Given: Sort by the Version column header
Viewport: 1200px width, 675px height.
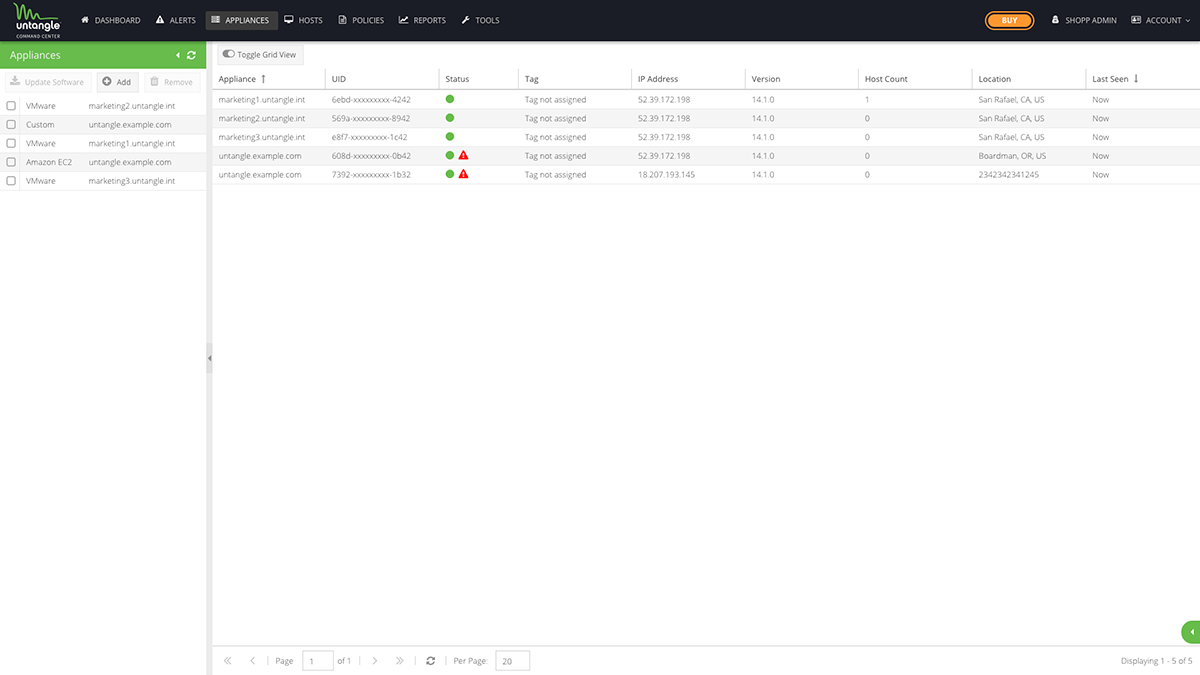Looking at the screenshot, I should [x=802, y=79].
